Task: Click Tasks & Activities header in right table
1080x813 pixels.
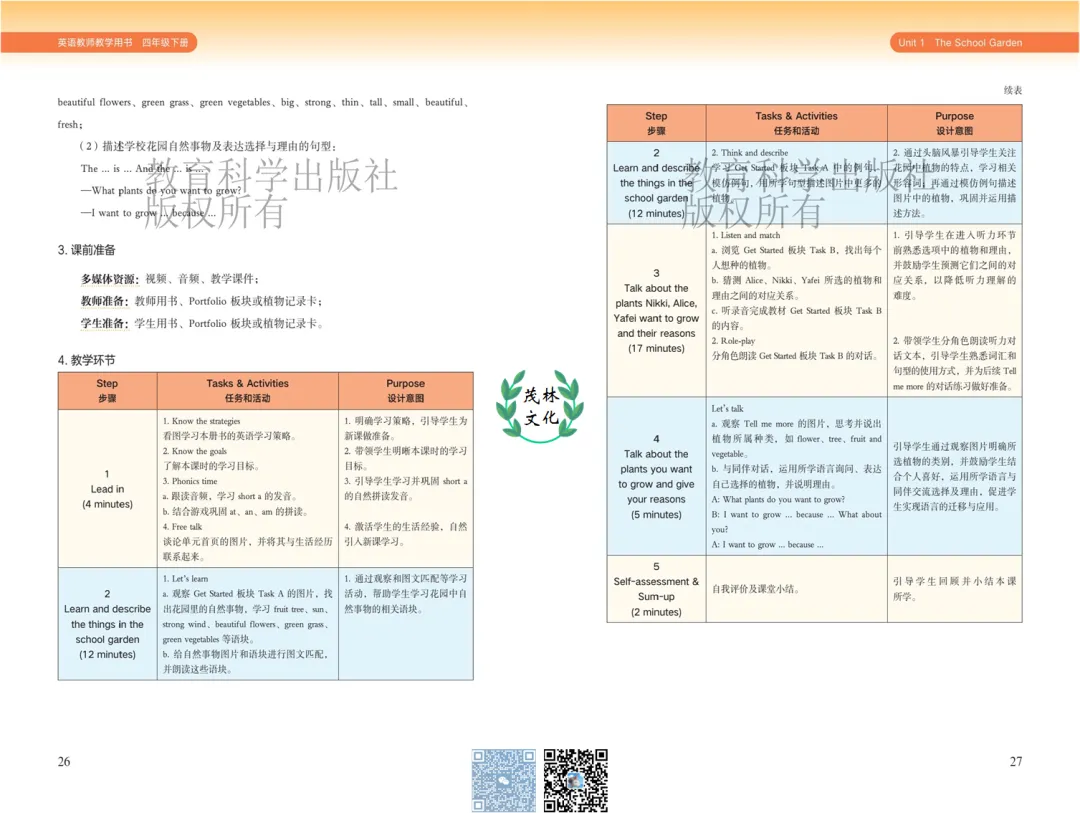Action: pos(797,123)
